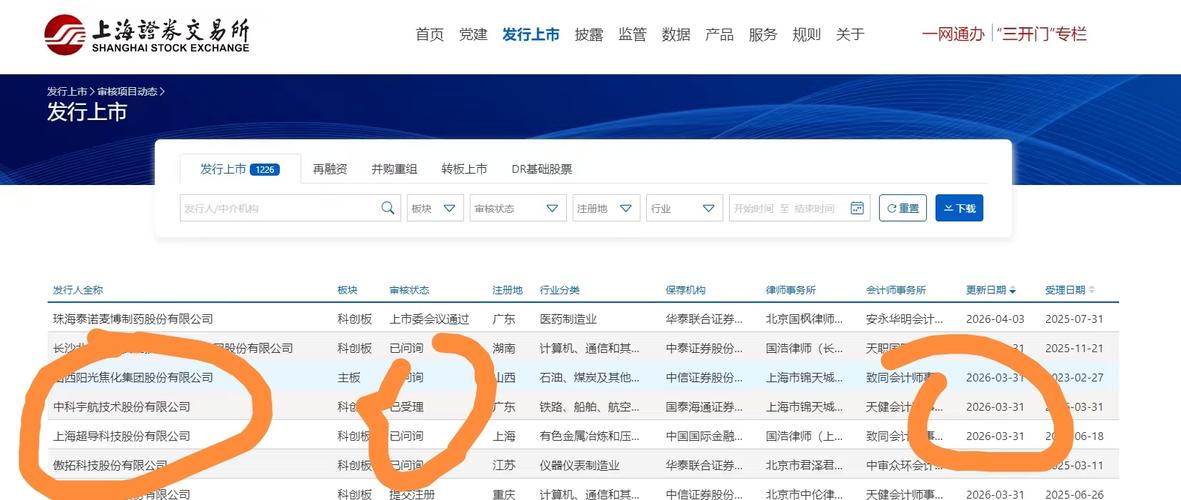This screenshot has width=1181, height=500.
Task: Open 珠海泰诺麦博制药股份有限公司 row
Action: (133, 319)
